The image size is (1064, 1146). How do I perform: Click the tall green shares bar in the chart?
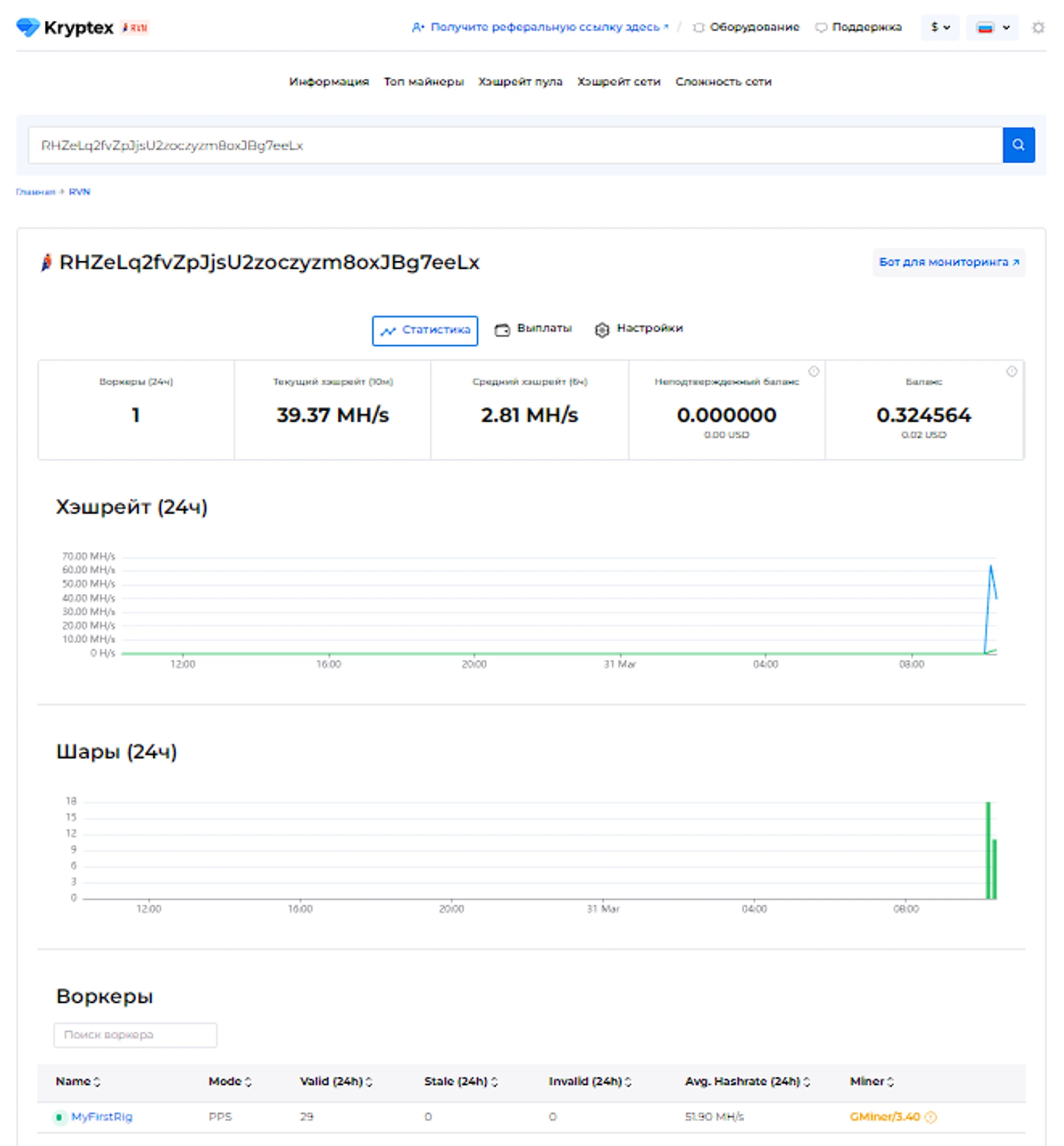pos(988,850)
